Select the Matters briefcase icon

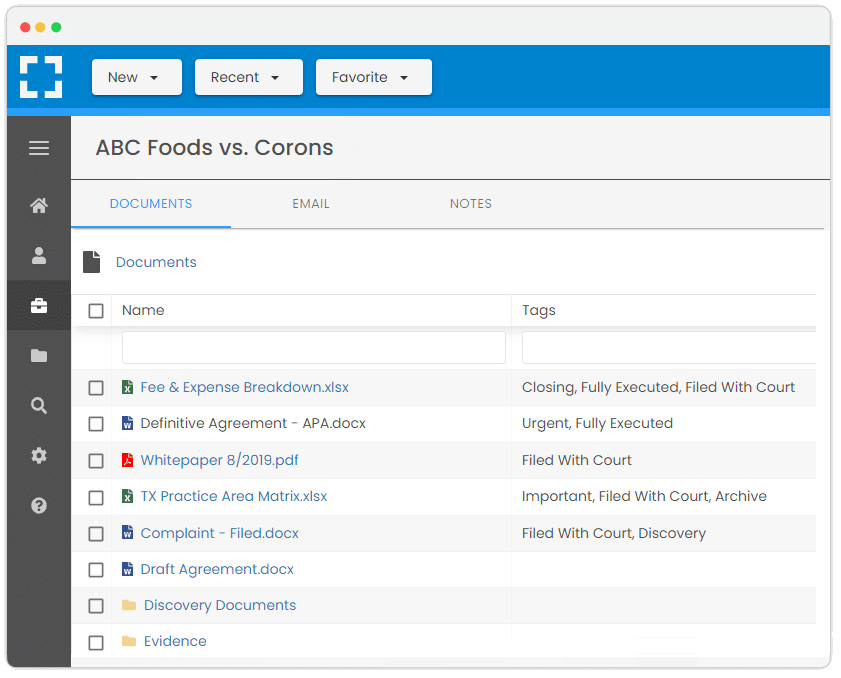[39, 306]
